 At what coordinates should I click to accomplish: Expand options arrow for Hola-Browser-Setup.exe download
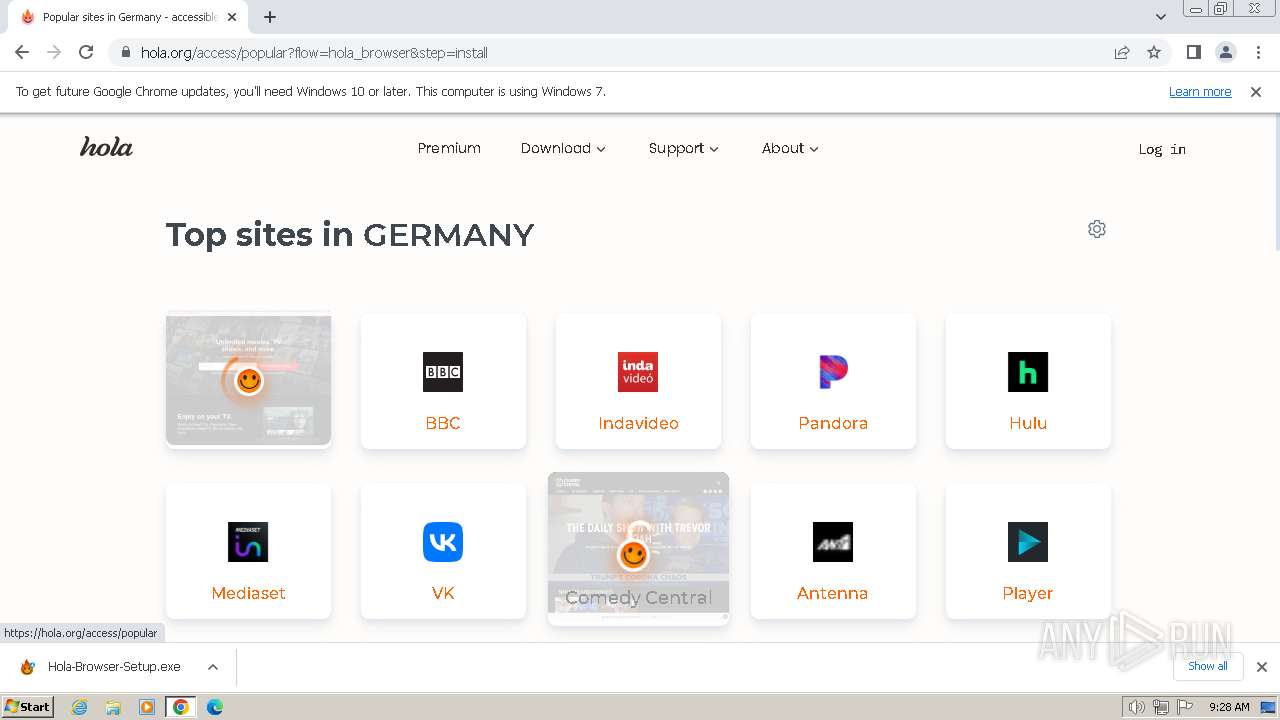(213, 667)
